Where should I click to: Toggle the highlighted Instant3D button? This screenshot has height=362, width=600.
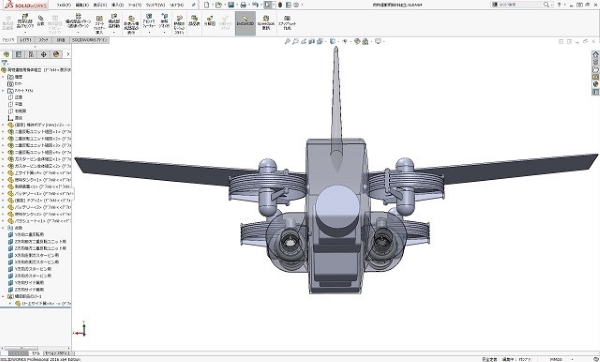pyautogui.click(x=245, y=23)
